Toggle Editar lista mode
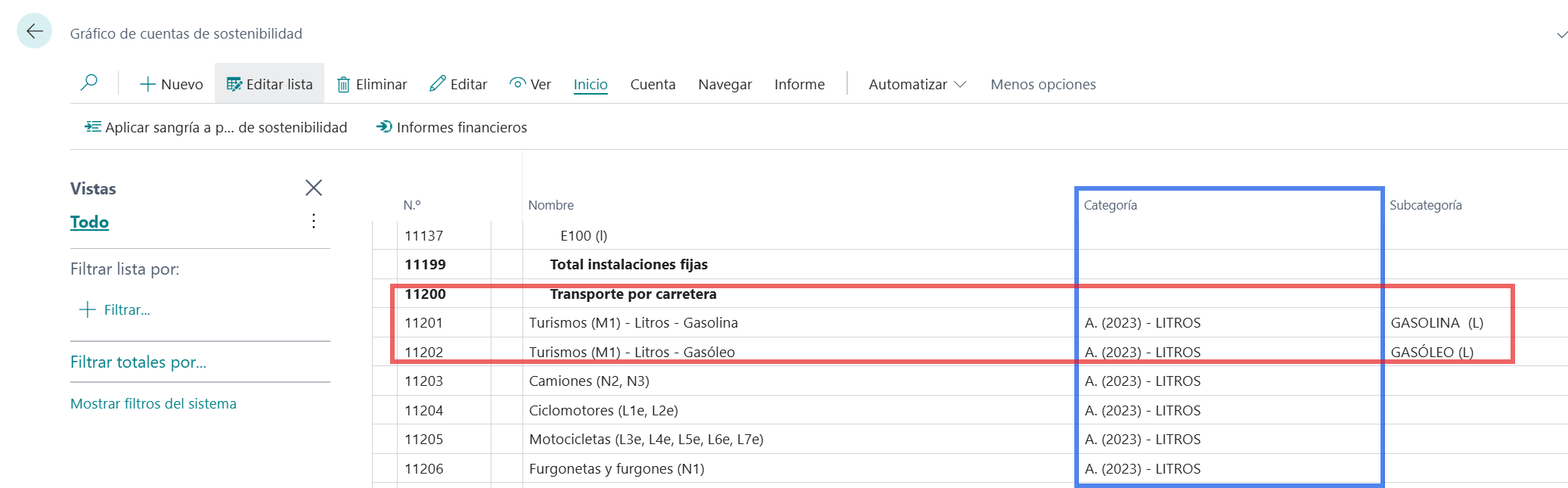1568x488 pixels. (x=270, y=84)
